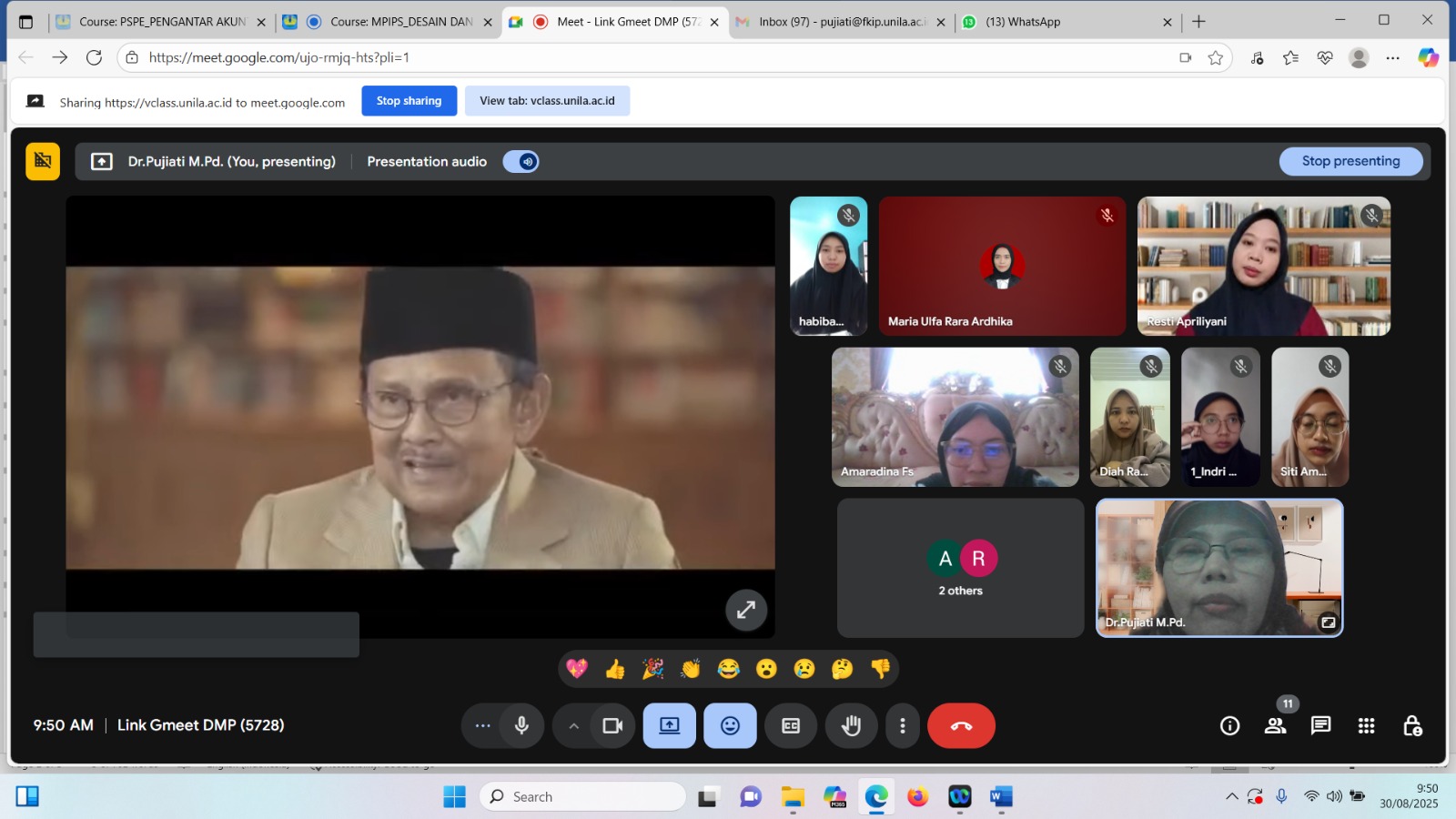
Task: Send a thumbs up reaction
Action: point(615,670)
